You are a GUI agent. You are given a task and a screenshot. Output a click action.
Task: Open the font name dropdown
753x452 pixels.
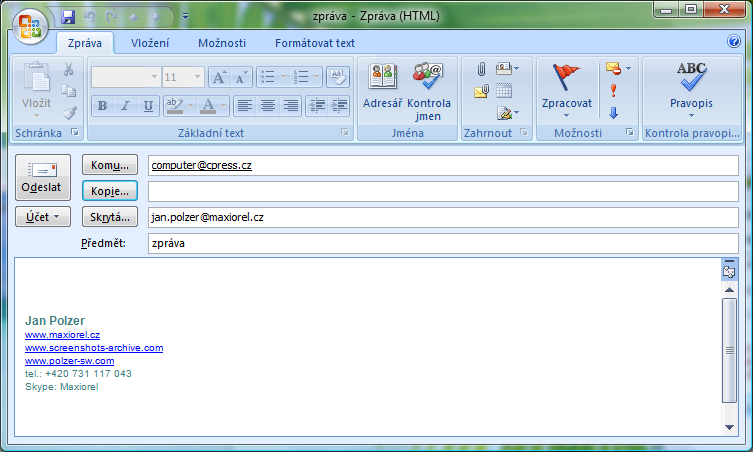tap(154, 77)
